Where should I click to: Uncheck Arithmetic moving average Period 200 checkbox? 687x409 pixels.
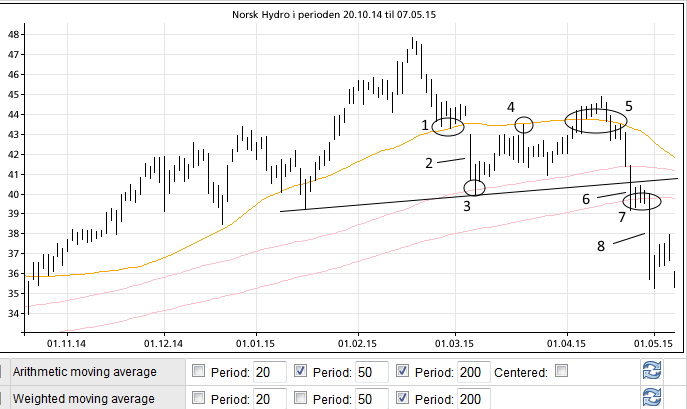(404, 371)
